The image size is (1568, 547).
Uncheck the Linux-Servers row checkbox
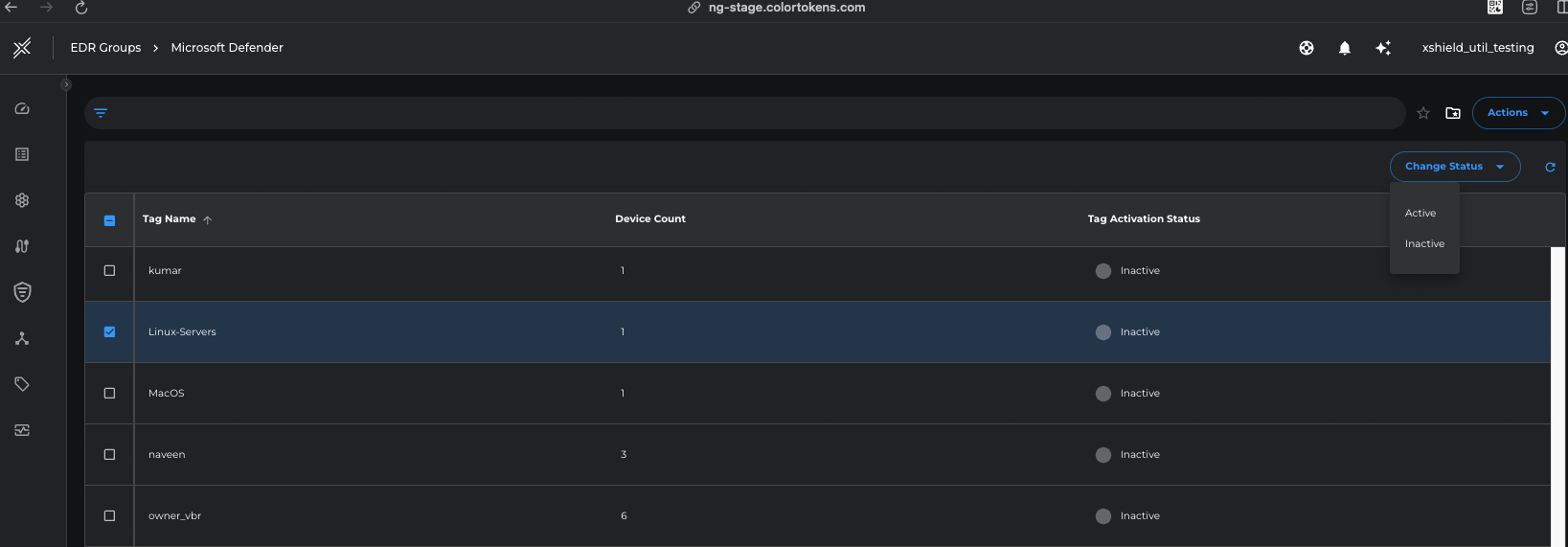(x=109, y=332)
